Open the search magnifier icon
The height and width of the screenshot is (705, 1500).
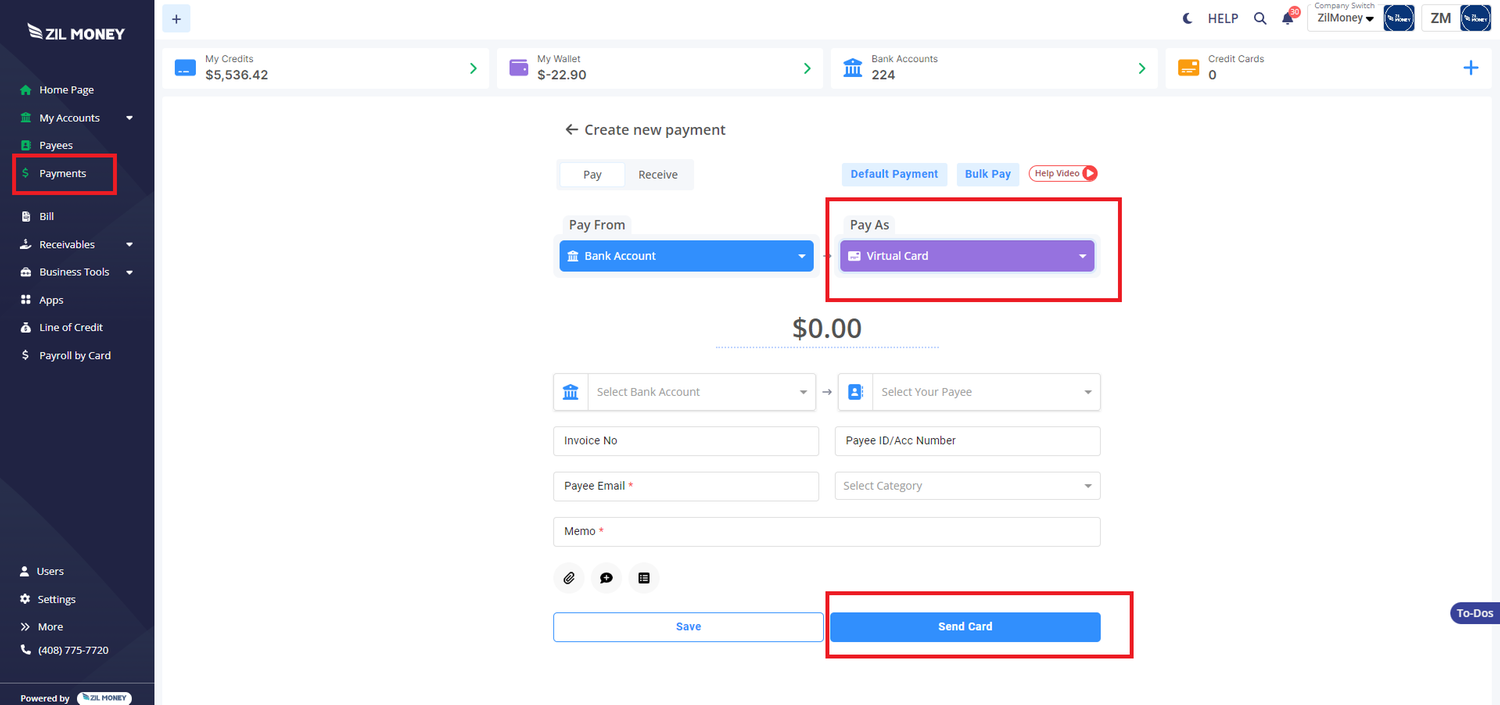pos(1260,18)
